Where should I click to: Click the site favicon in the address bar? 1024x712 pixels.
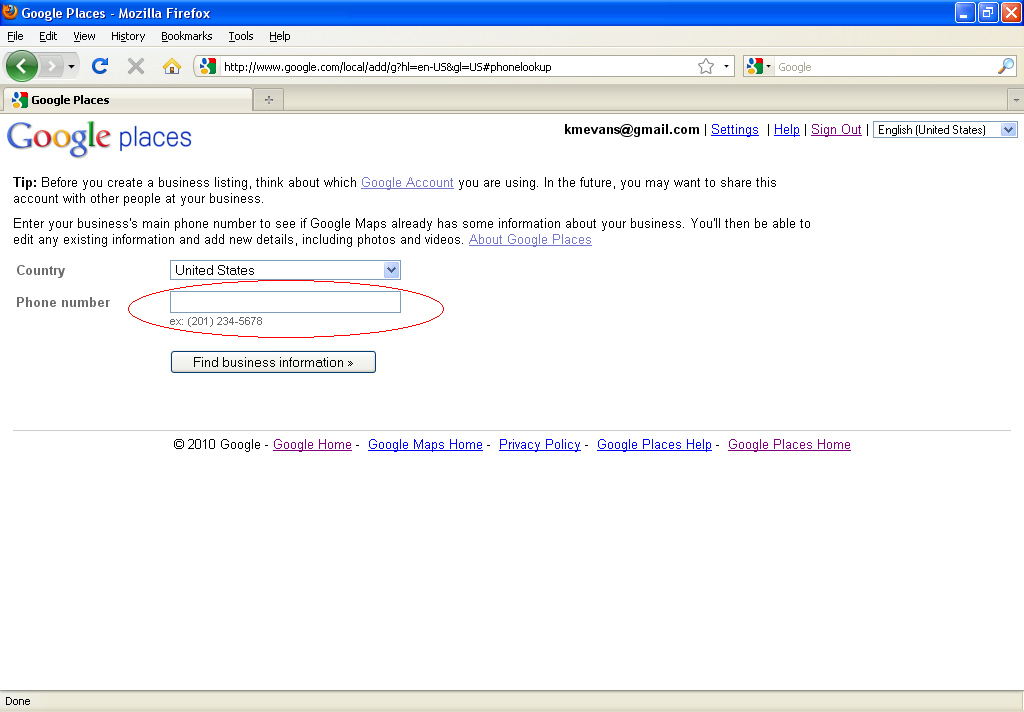point(208,66)
